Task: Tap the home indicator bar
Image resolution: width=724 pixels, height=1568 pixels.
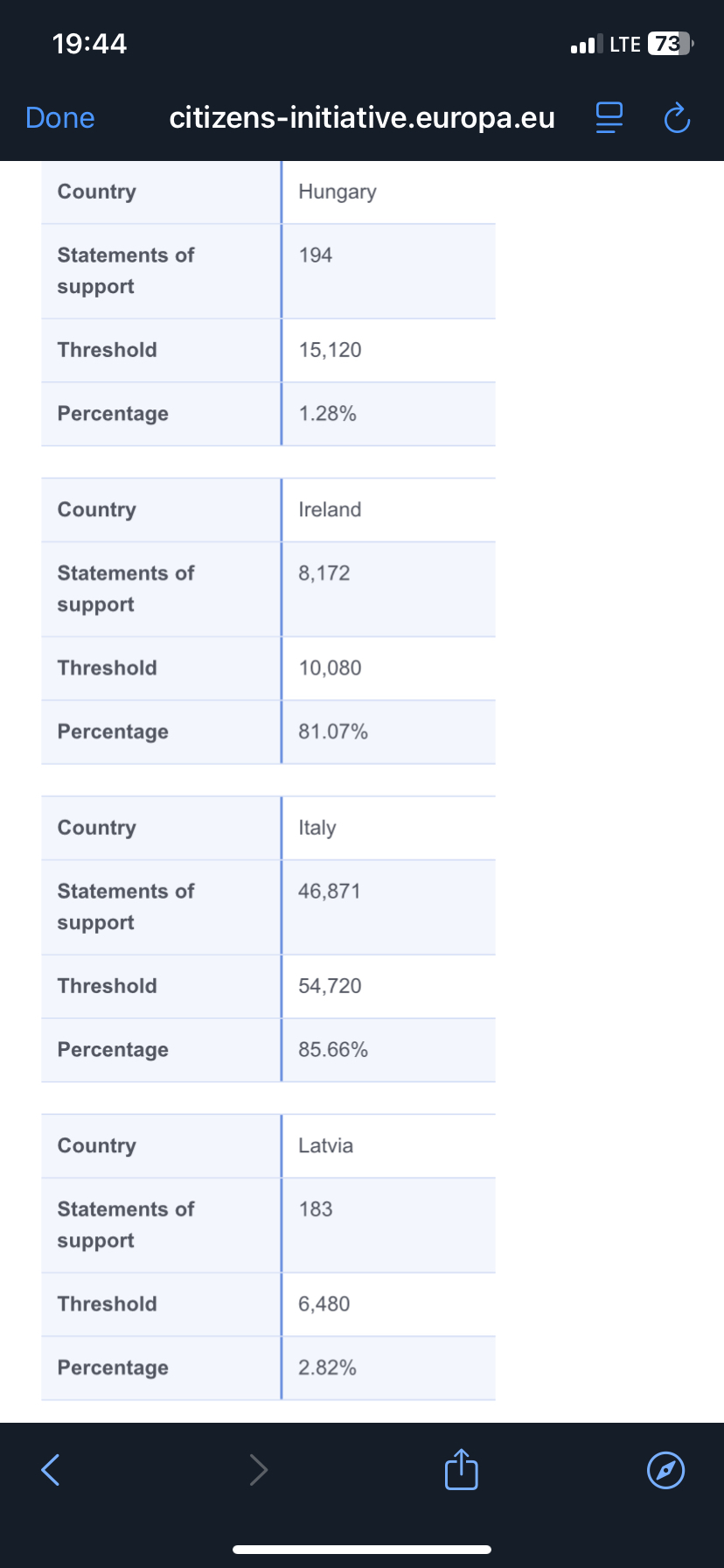Action: [362, 1550]
